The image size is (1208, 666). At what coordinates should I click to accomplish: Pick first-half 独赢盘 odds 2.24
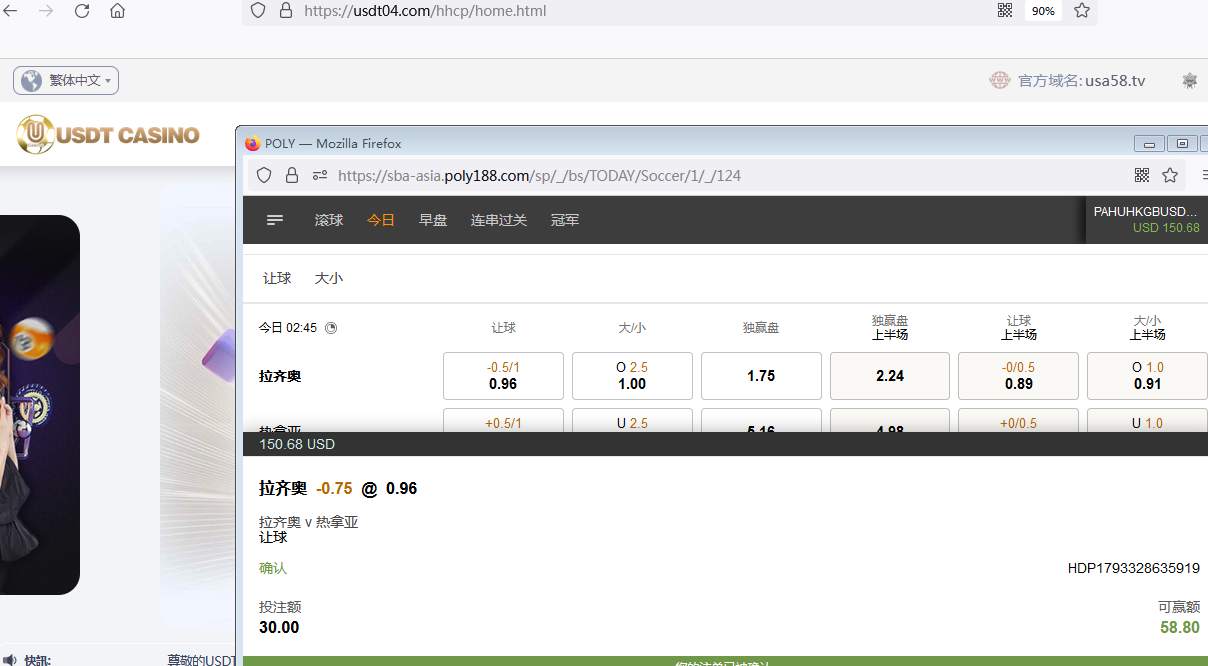(x=890, y=376)
